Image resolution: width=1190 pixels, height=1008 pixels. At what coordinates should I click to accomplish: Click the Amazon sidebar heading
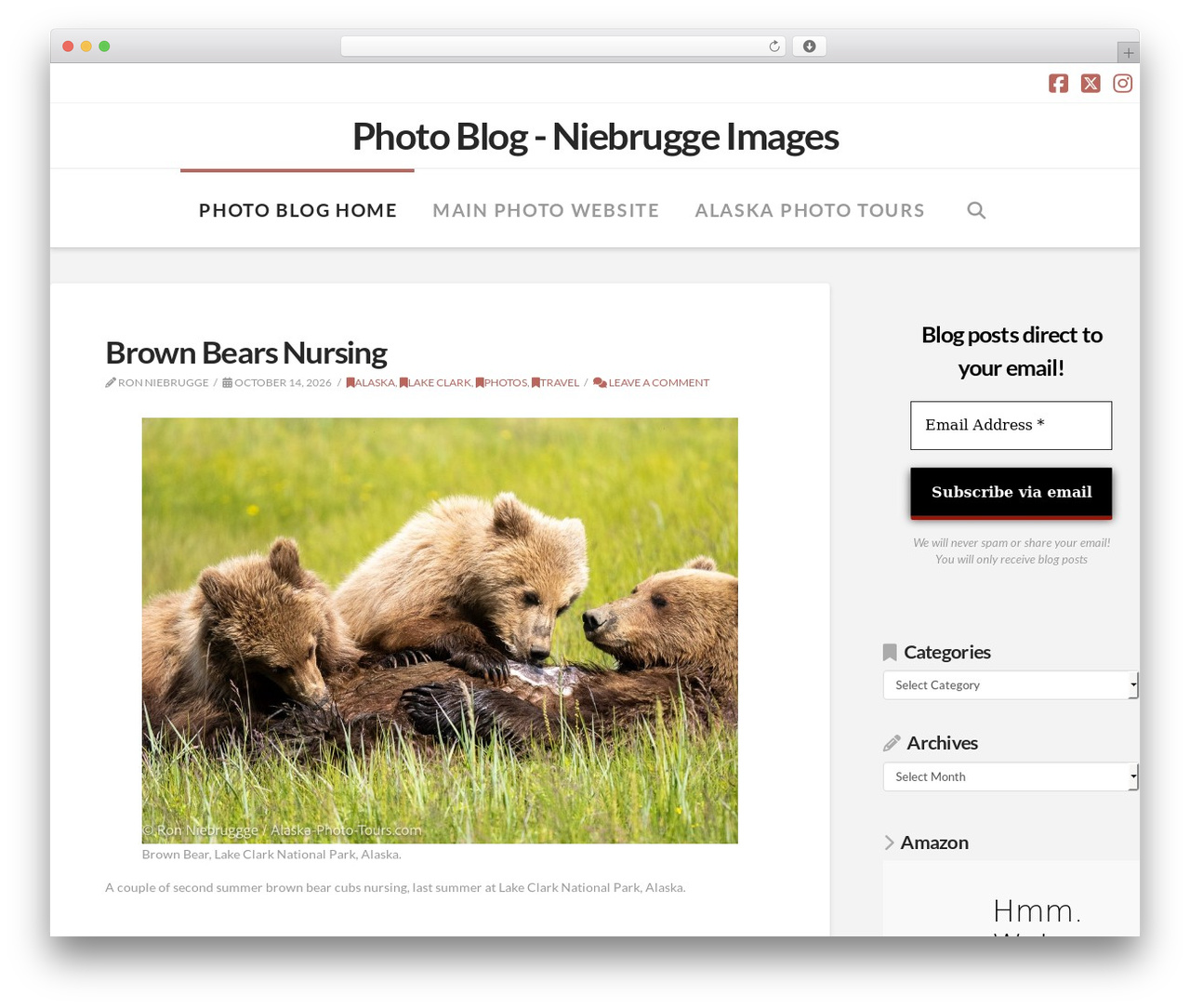[x=934, y=842]
